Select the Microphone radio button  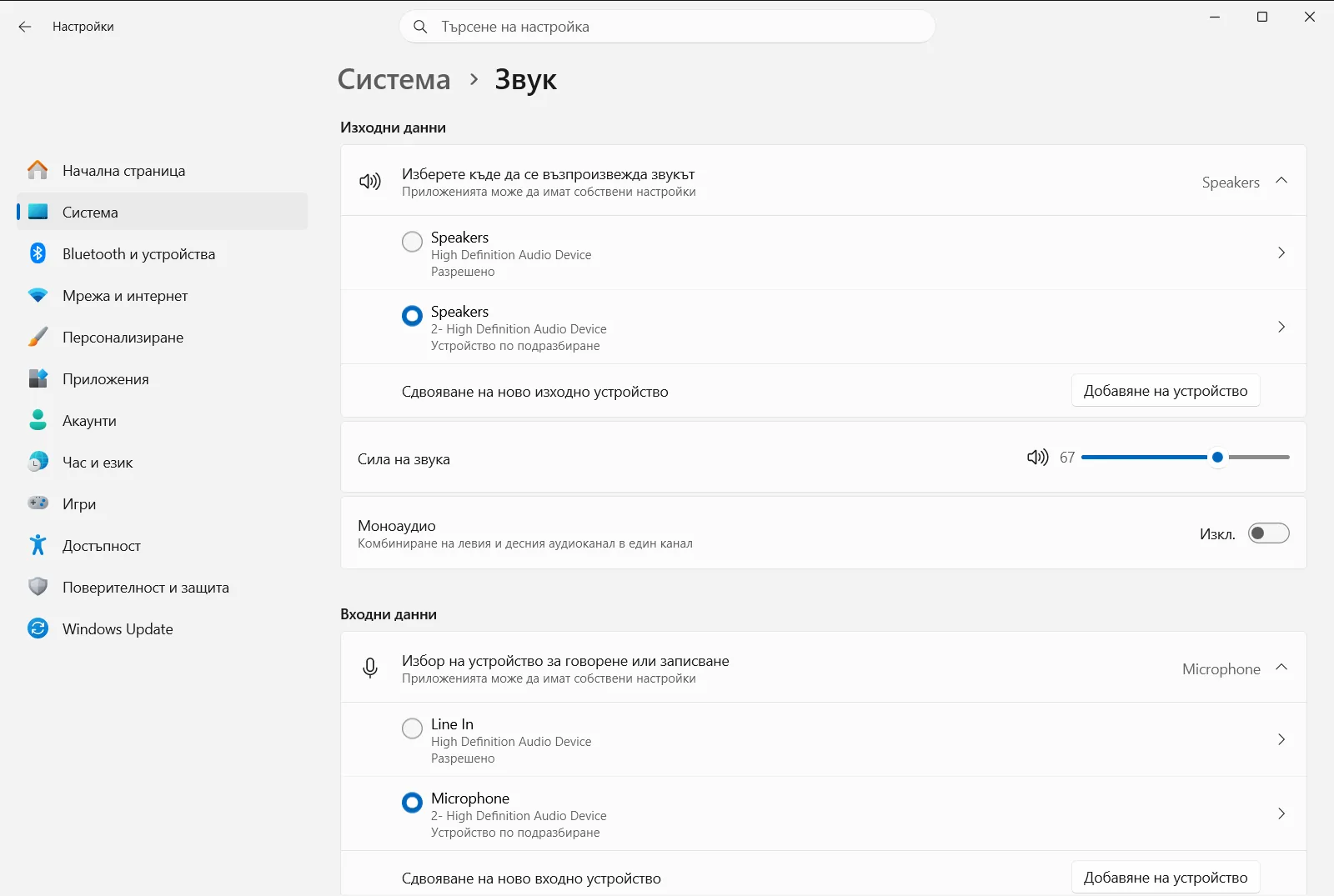412,803
